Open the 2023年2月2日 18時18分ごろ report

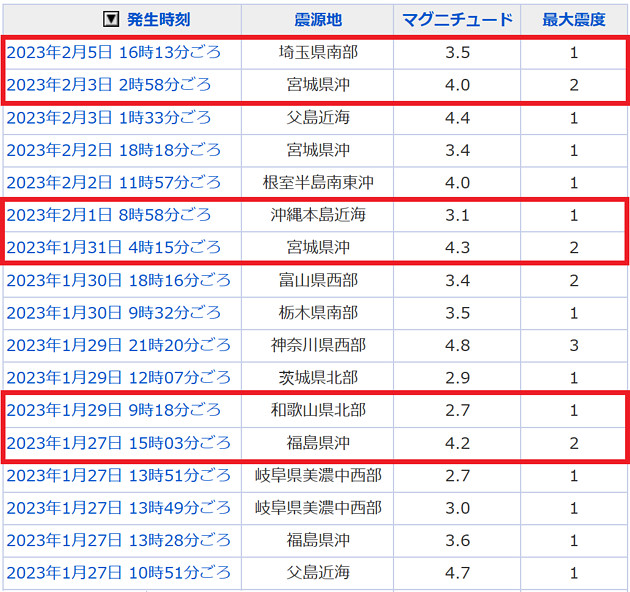pos(113,150)
